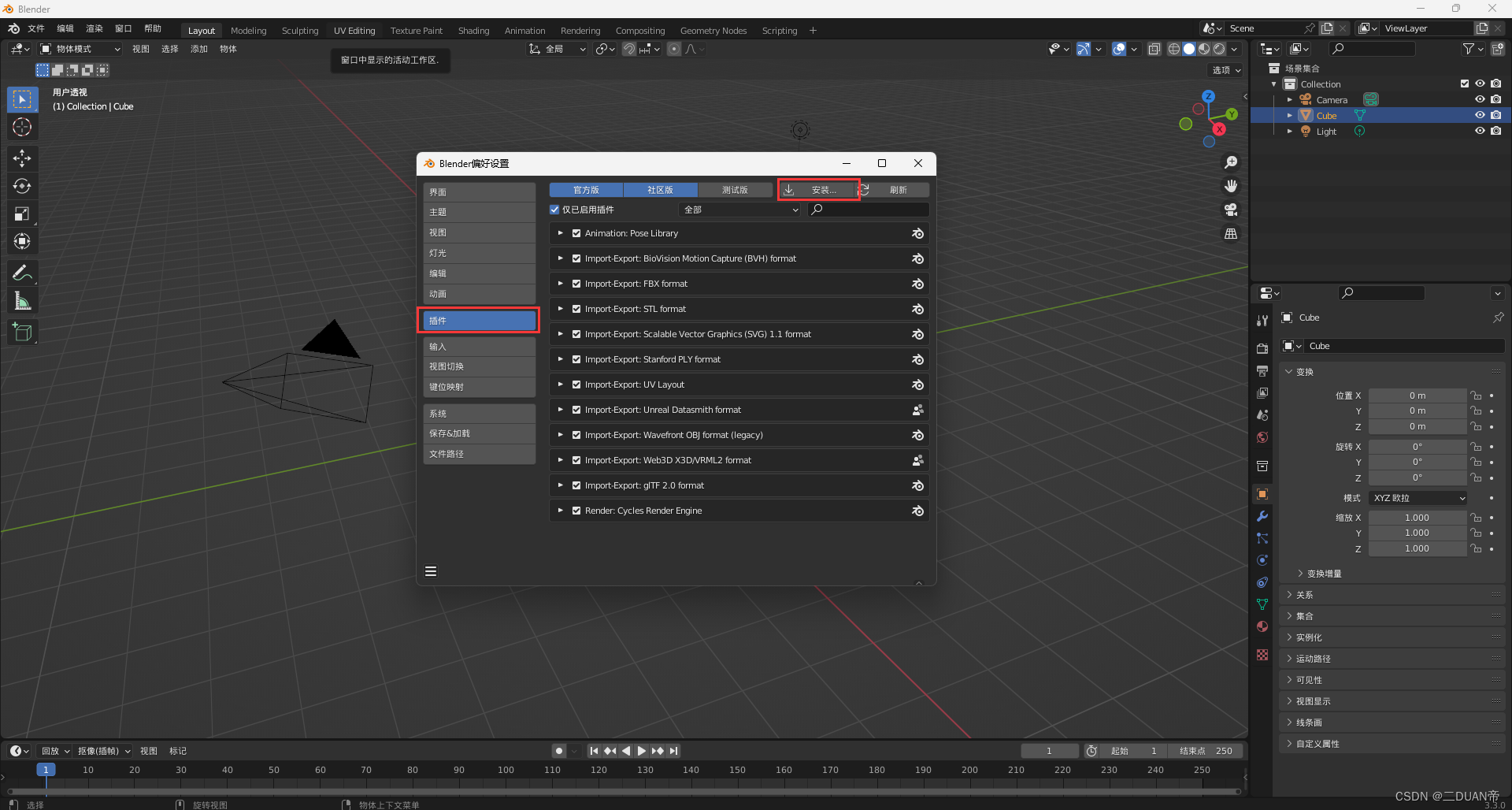Open Render properties in the properties editor
The image size is (1512, 810).
point(1262,347)
